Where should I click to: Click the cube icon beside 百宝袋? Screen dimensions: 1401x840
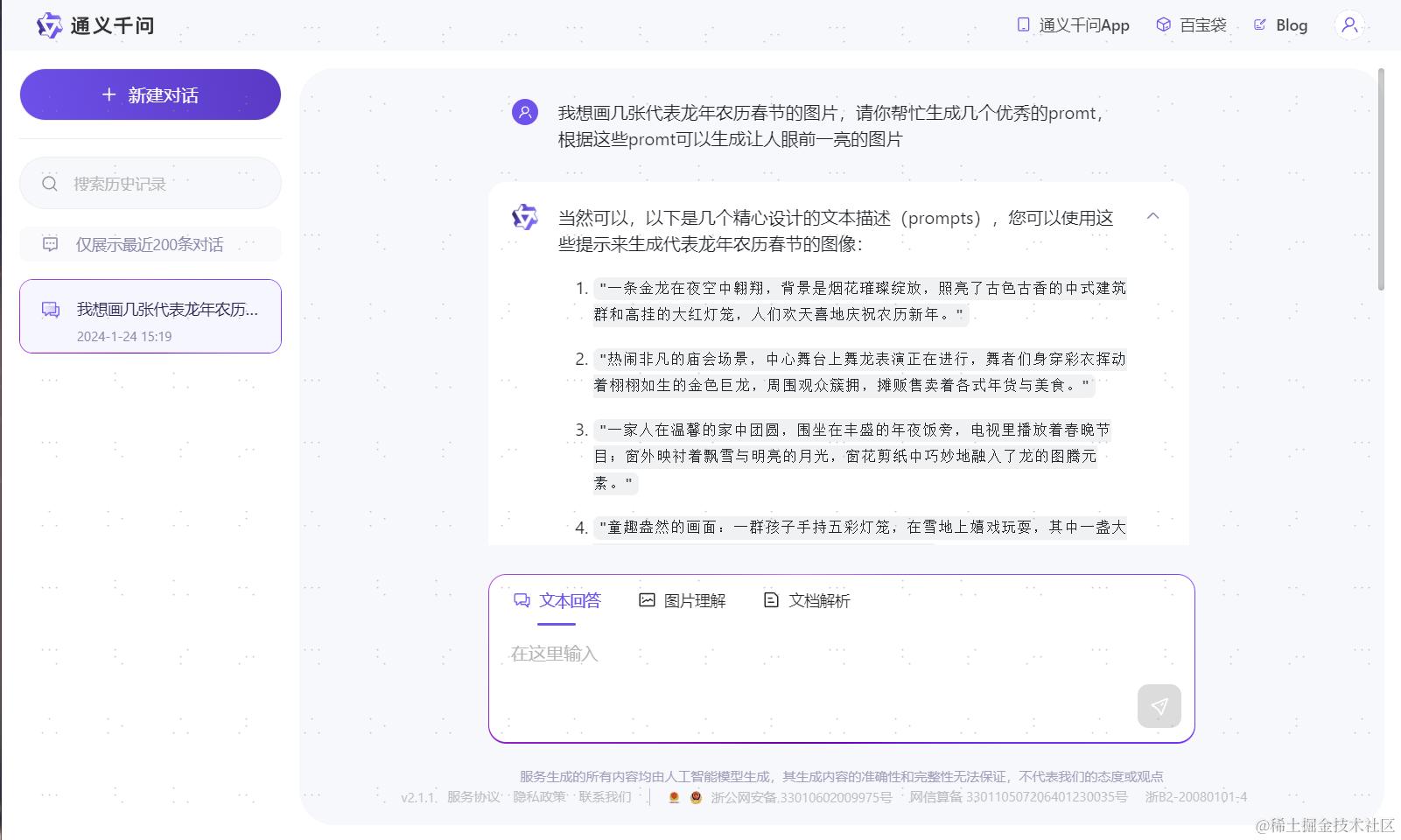[1163, 24]
